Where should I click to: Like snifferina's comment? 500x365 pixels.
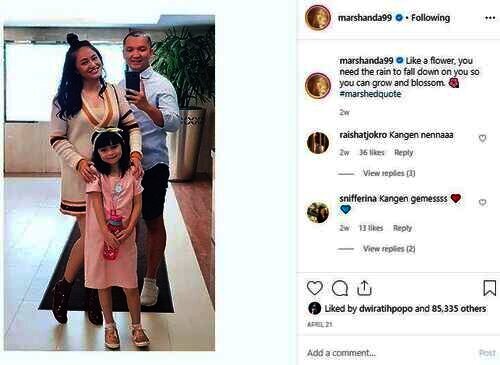coord(482,202)
